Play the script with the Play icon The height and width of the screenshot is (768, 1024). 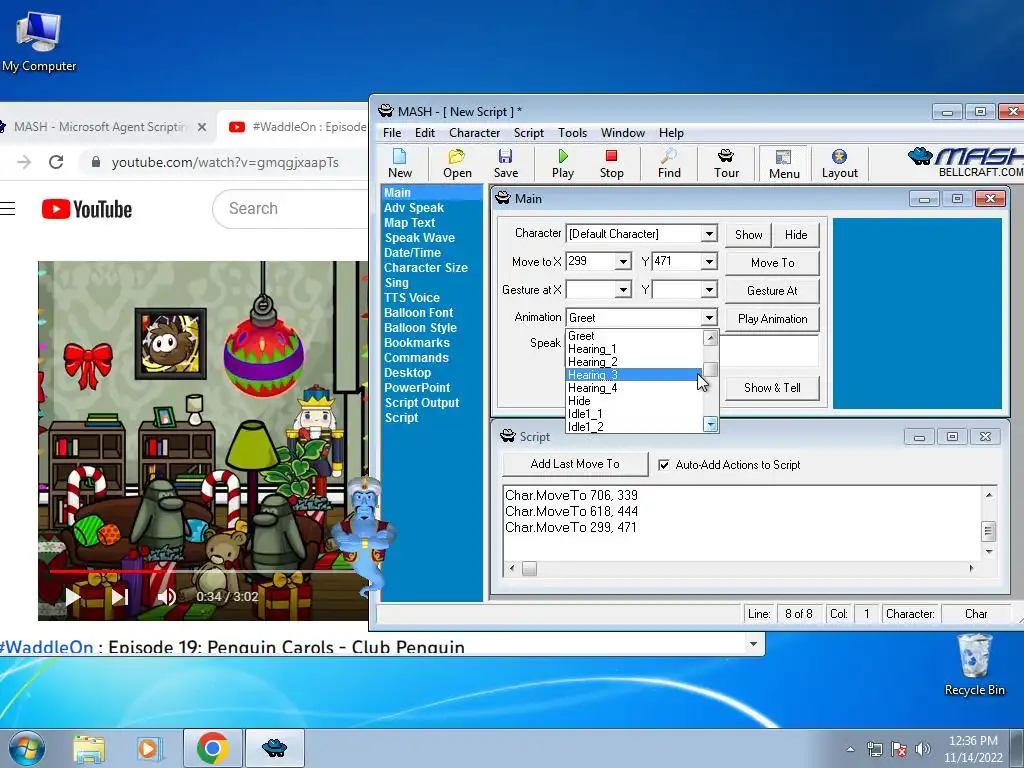(563, 163)
